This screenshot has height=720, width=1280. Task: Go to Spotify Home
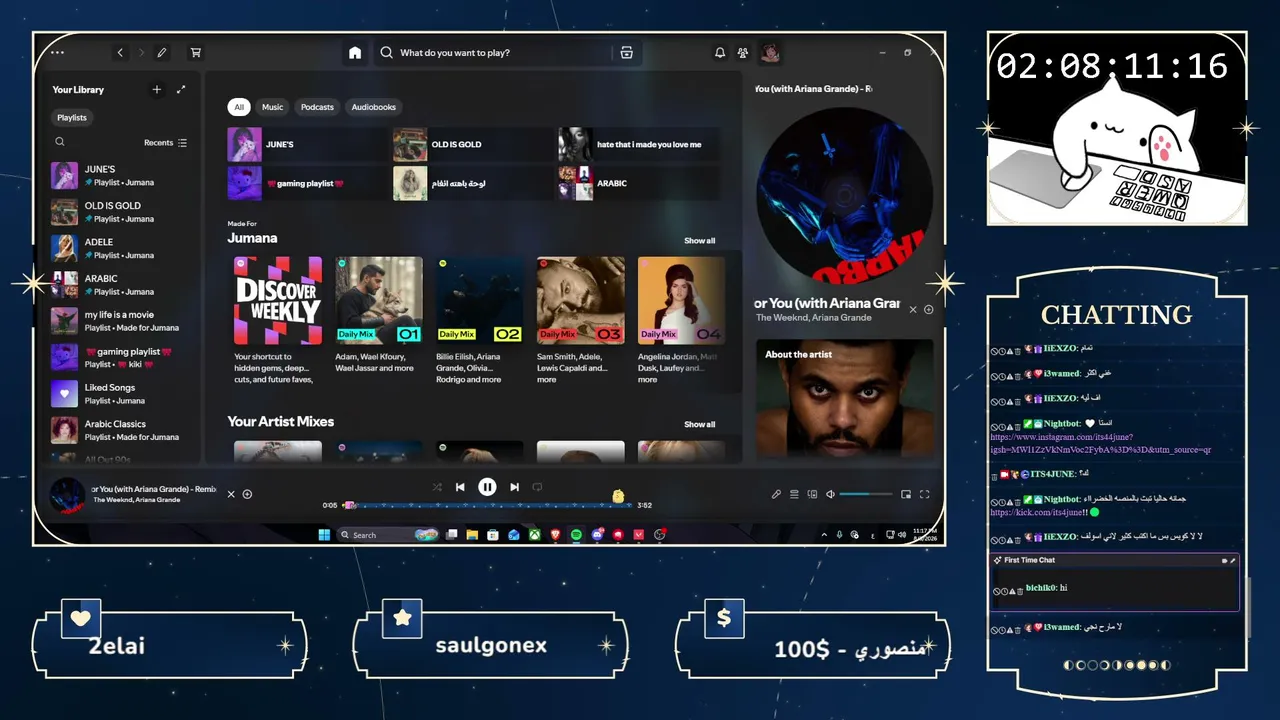coord(355,53)
